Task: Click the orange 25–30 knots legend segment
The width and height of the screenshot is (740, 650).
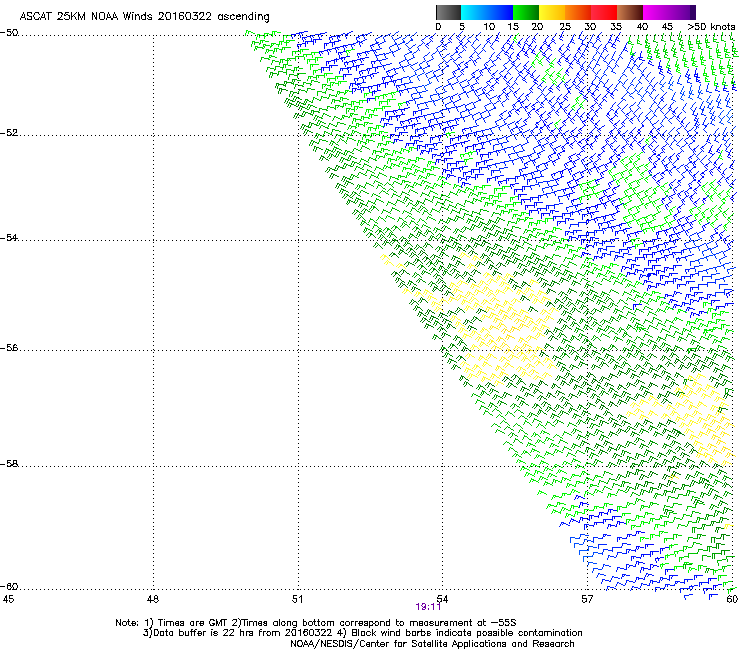Action: pos(578,12)
